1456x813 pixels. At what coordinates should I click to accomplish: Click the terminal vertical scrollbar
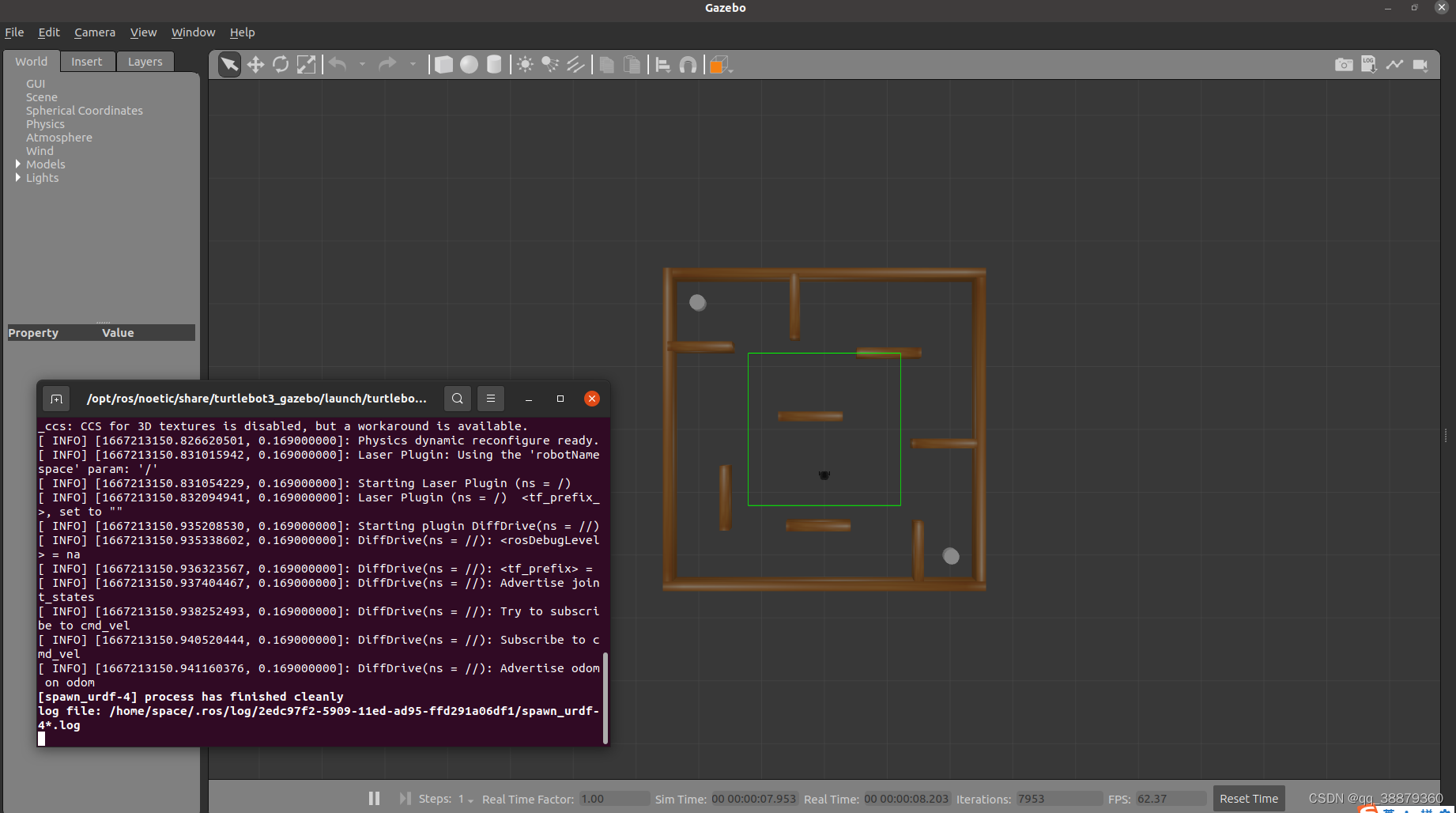[605, 698]
